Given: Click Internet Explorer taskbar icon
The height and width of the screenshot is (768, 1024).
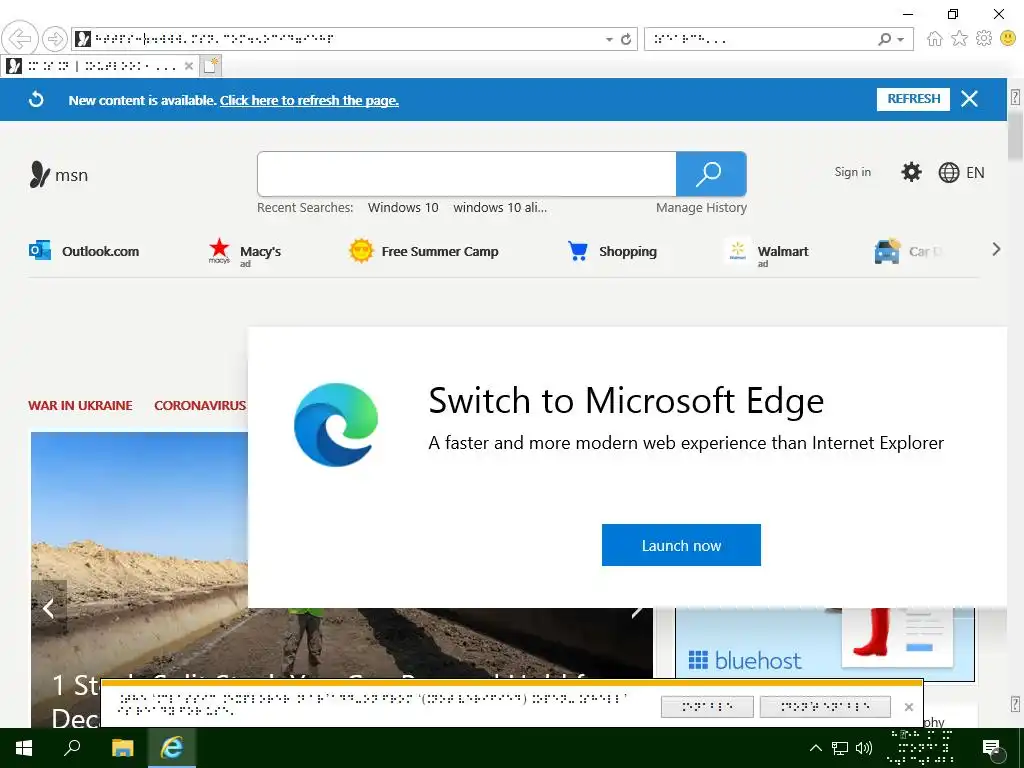Looking at the screenshot, I should click(172, 748).
